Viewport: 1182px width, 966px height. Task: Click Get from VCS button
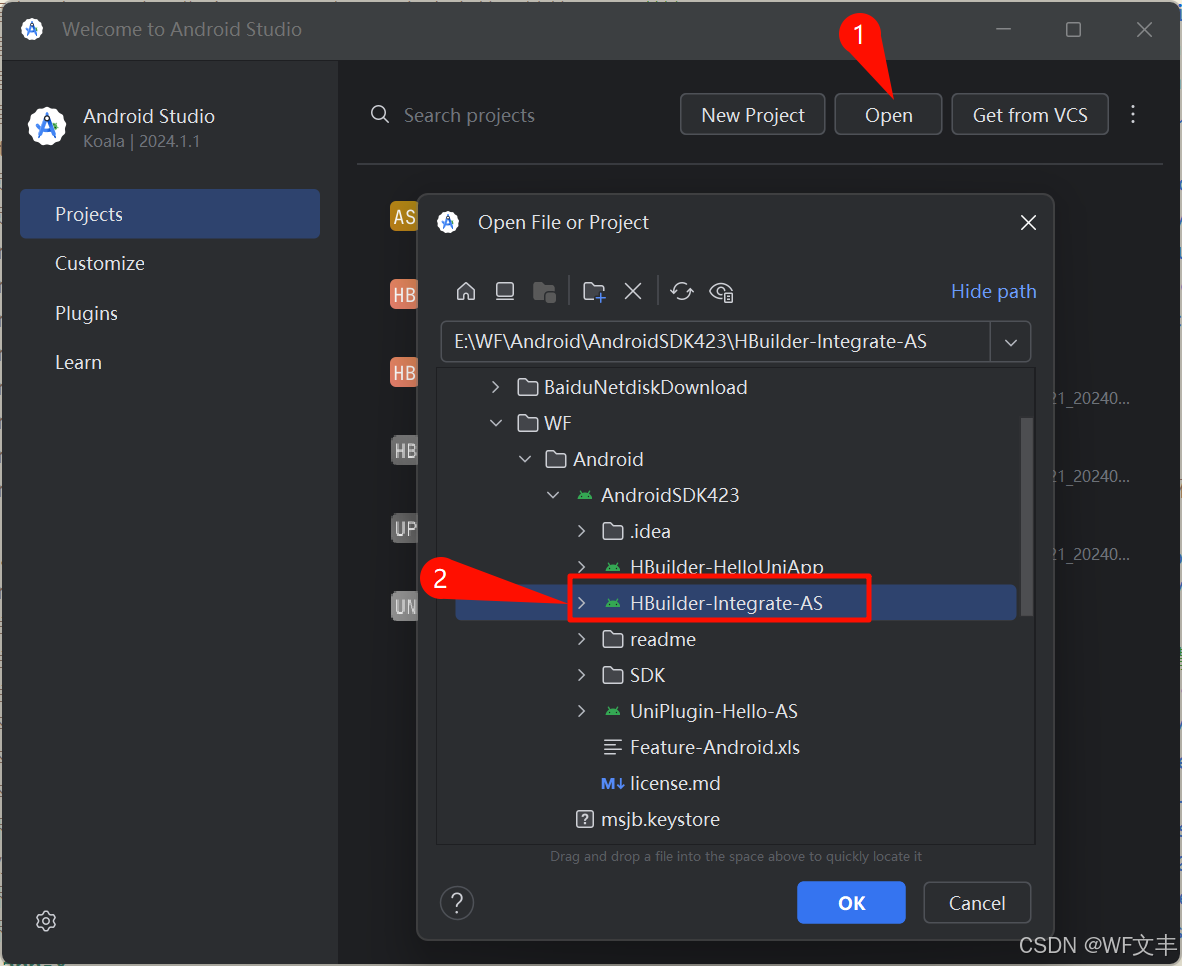(x=1030, y=115)
